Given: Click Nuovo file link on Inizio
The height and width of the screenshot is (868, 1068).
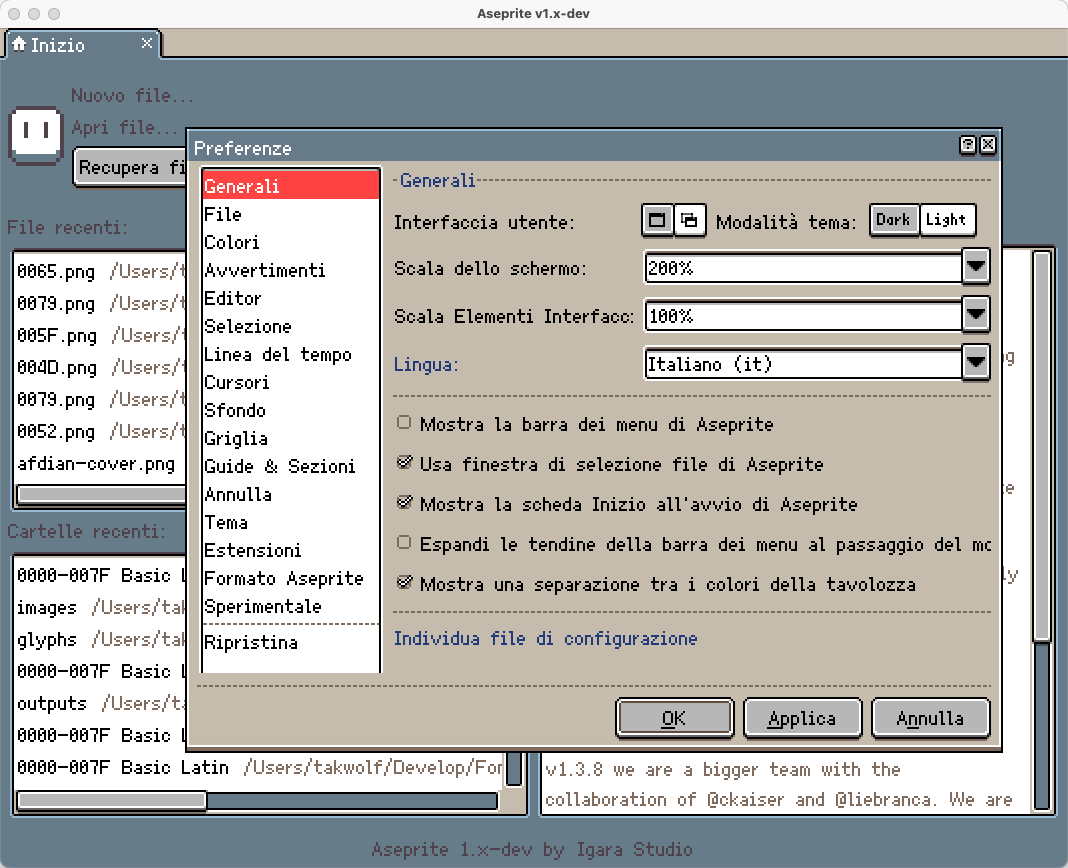Looking at the screenshot, I should click(x=132, y=95).
